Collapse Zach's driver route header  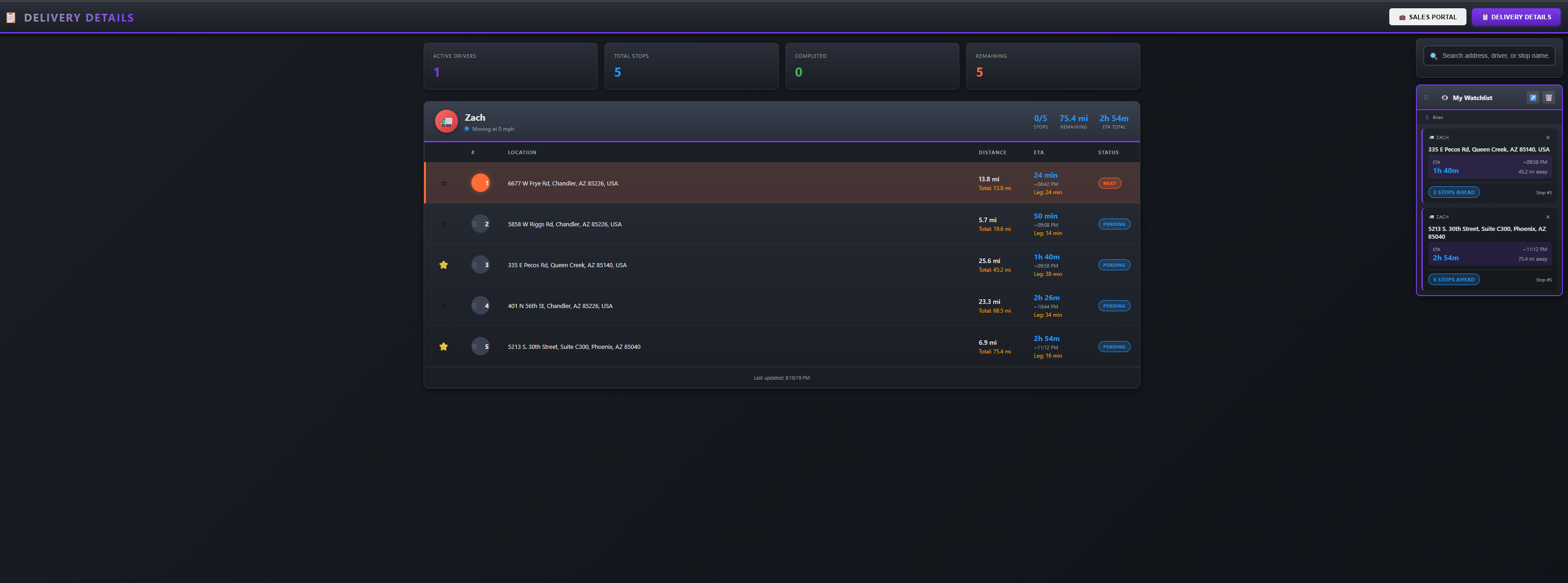[x=730, y=122]
